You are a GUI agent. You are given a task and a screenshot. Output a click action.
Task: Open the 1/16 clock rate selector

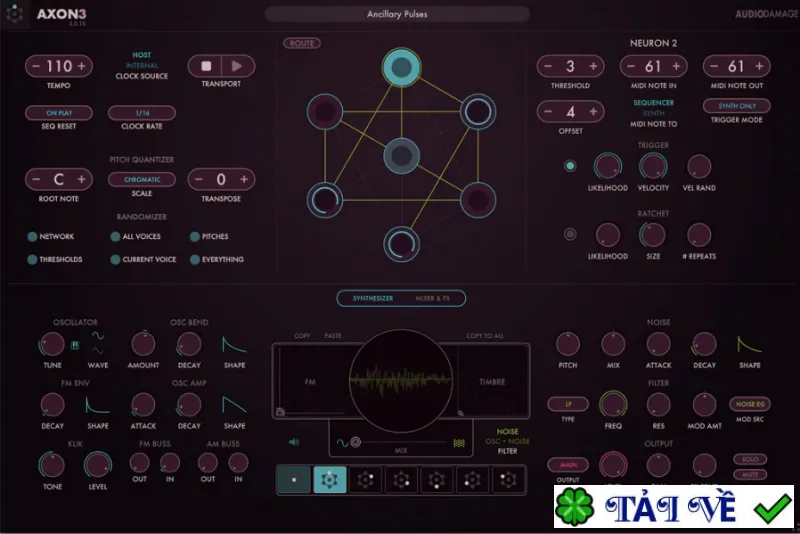click(x=142, y=113)
